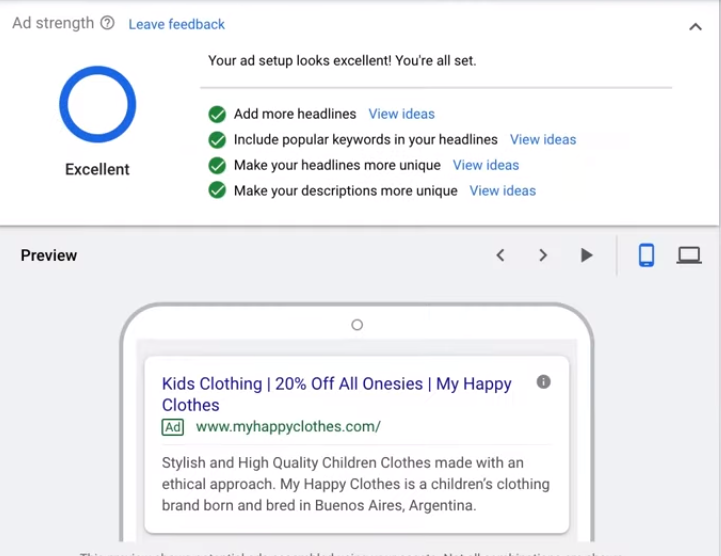Switch to desktop preview
This screenshot has width=721, height=556.
(689, 255)
